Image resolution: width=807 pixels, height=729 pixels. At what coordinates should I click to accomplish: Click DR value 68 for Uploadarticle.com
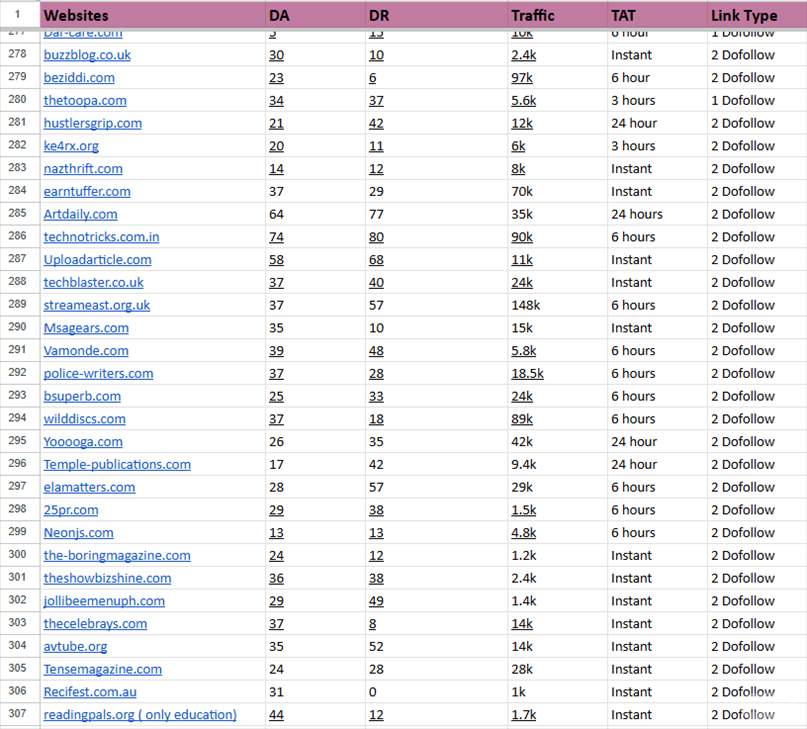pyautogui.click(x=376, y=259)
